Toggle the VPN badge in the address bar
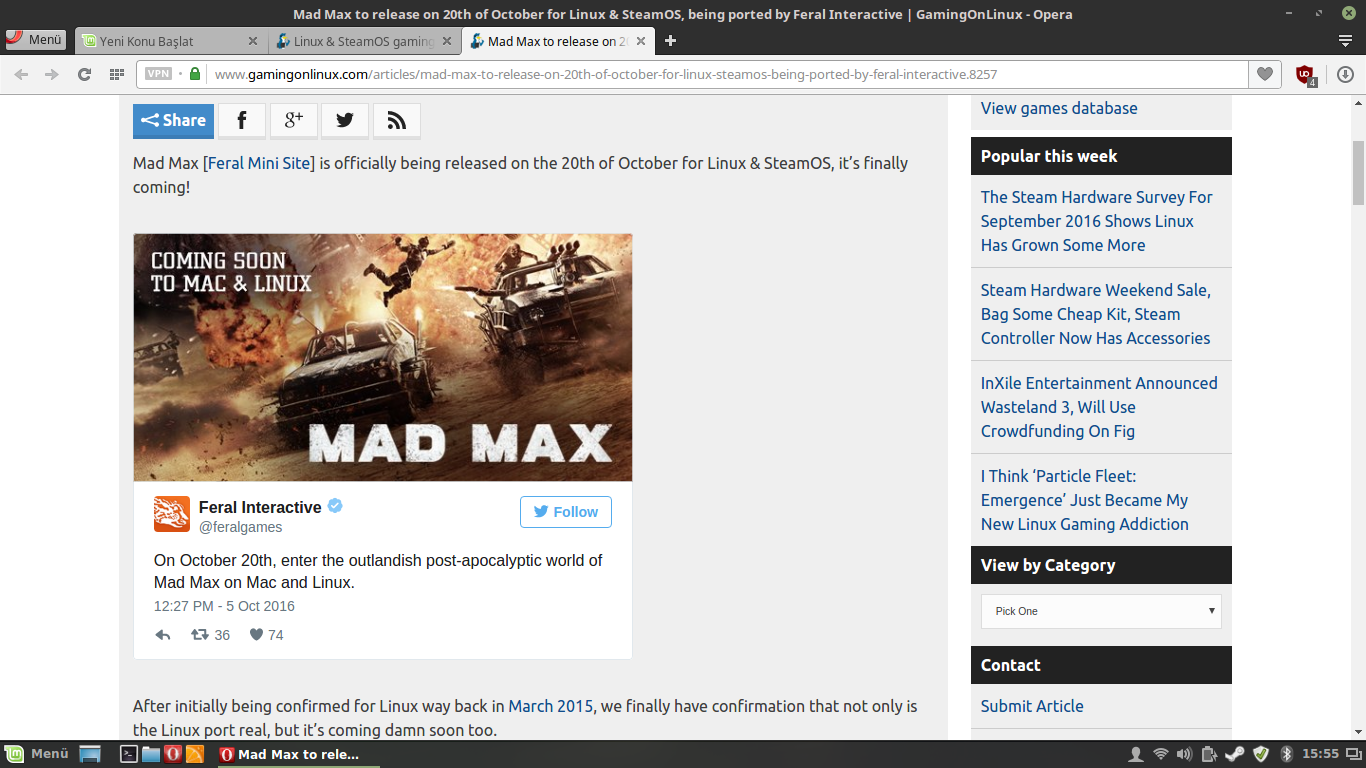Image resolution: width=1366 pixels, height=768 pixels. pyautogui.click(x=158, y=74)
